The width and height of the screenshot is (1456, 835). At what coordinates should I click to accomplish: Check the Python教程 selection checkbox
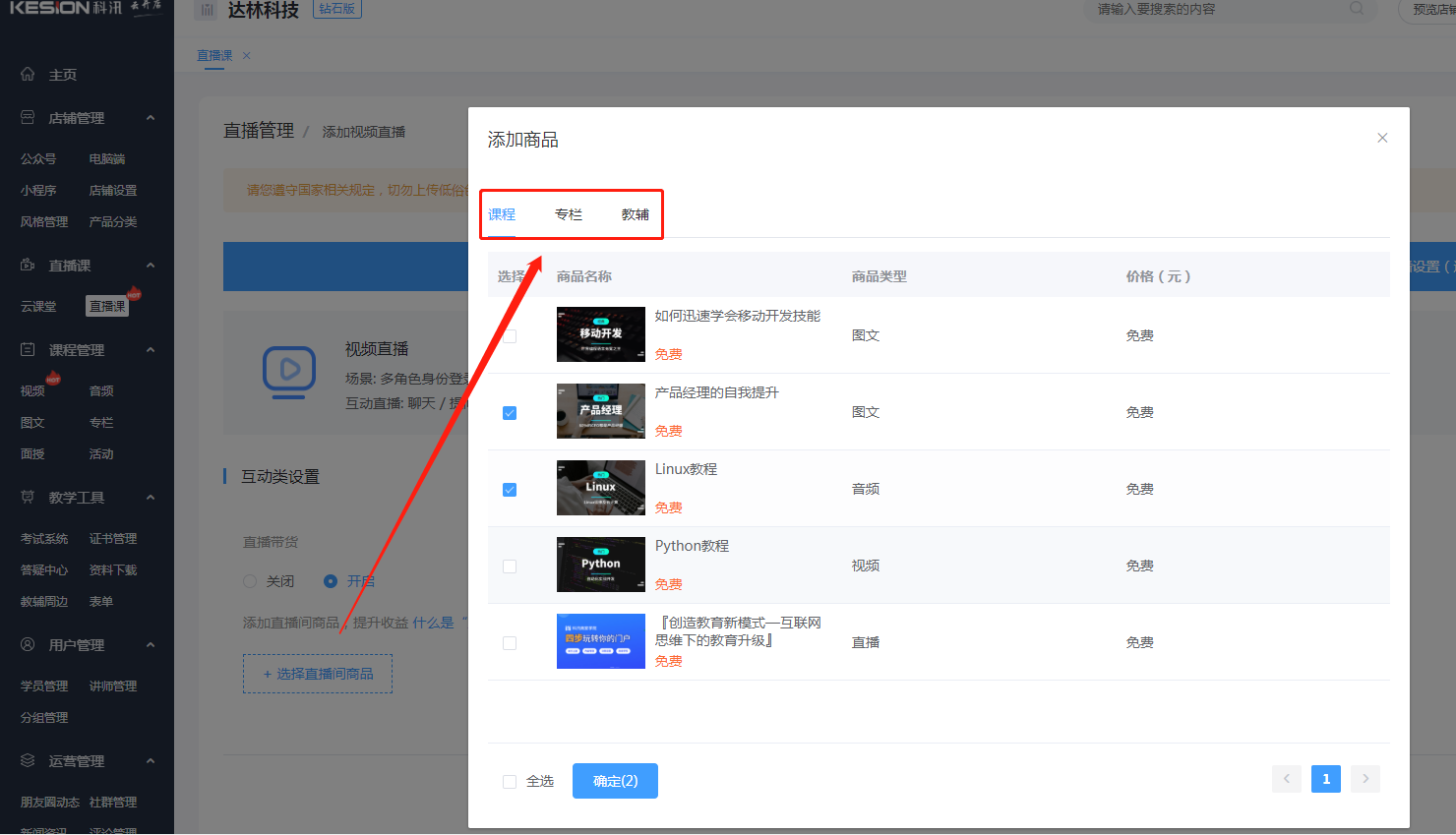point(510,567)
